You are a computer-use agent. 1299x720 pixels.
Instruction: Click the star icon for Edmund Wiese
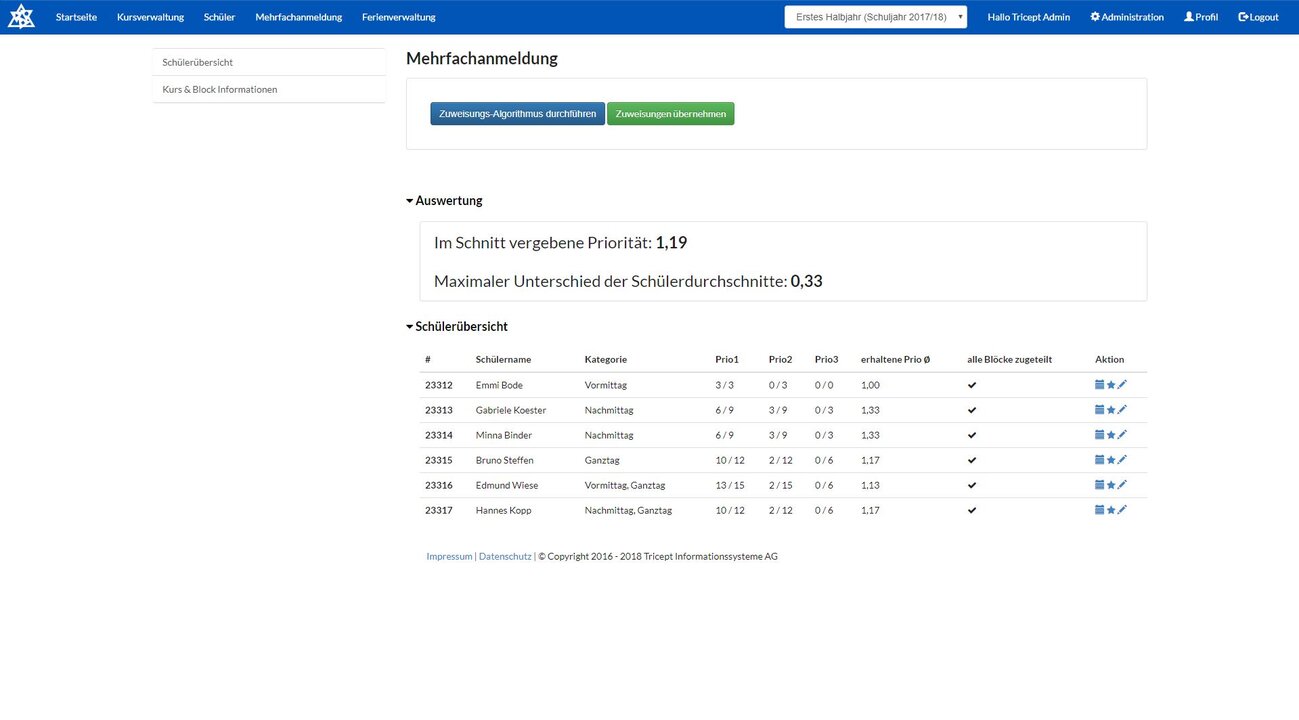coord(1111,484)
